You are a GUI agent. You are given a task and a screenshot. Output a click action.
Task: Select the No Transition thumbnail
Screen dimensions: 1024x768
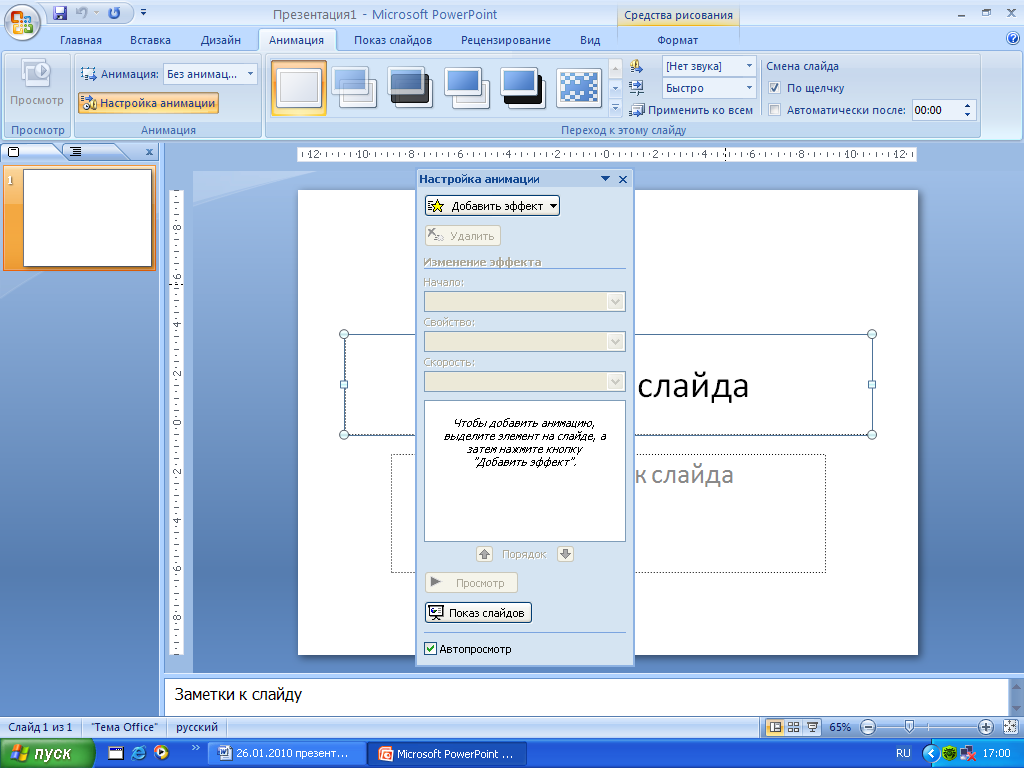[299, 88]
